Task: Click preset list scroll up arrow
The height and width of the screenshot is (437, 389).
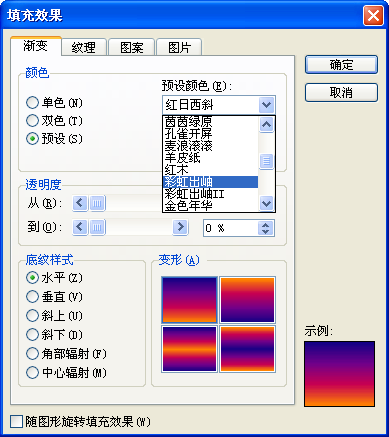Action: coord(266,125)
